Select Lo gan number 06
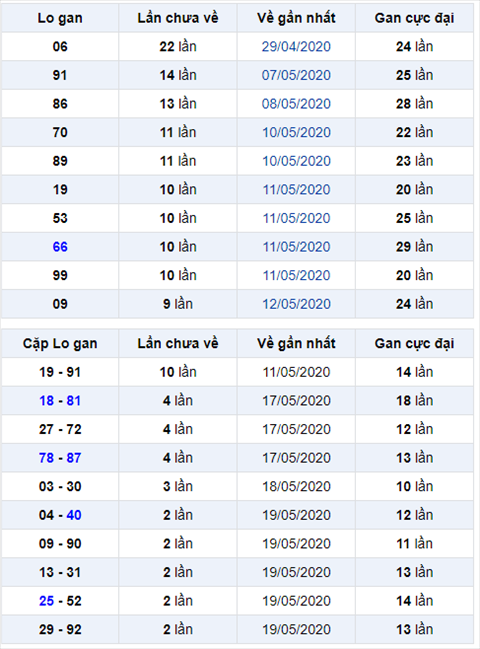Image resolution: width=480 pixels, height=649 pixels. point(60,46)
